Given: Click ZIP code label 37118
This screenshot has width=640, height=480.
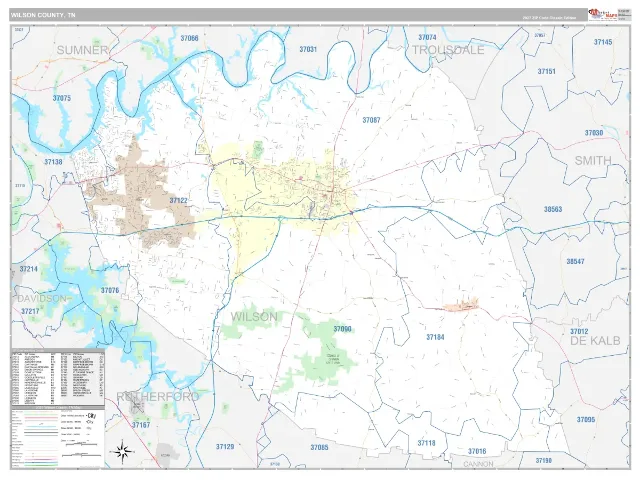Looking at the screenshot, I should [427, 443].
